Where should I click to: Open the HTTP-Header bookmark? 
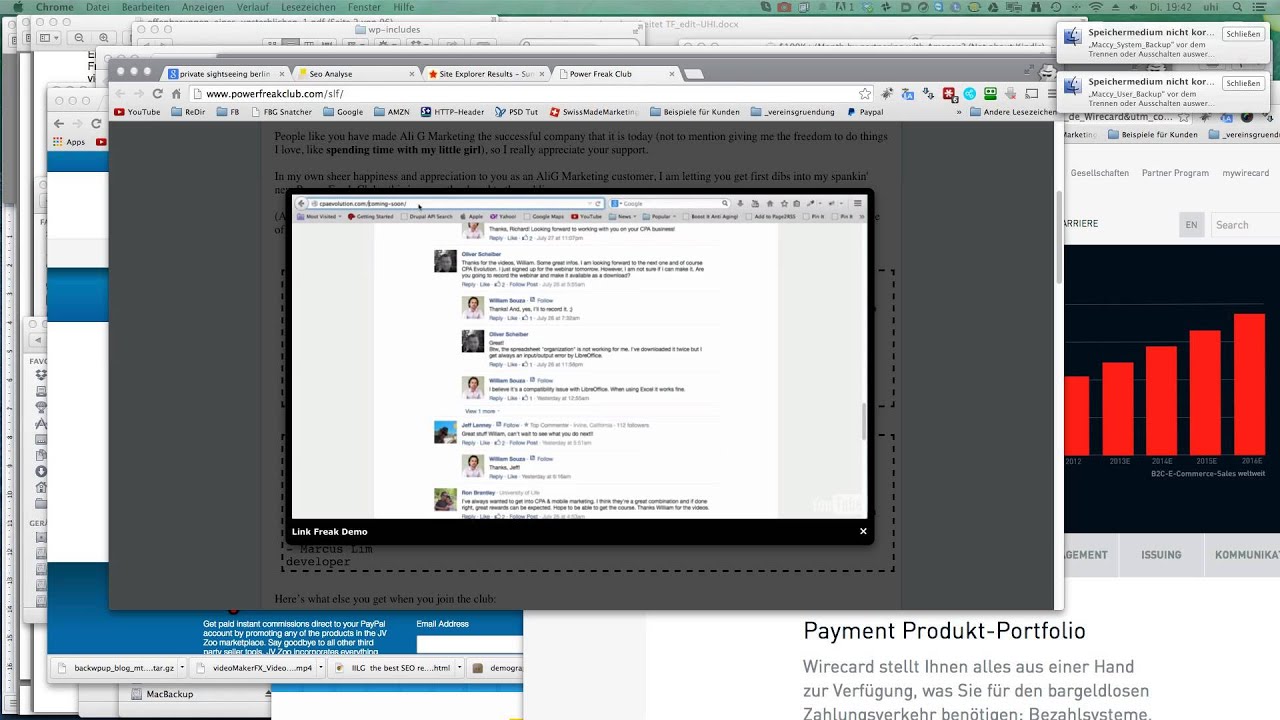coord(452,112)
